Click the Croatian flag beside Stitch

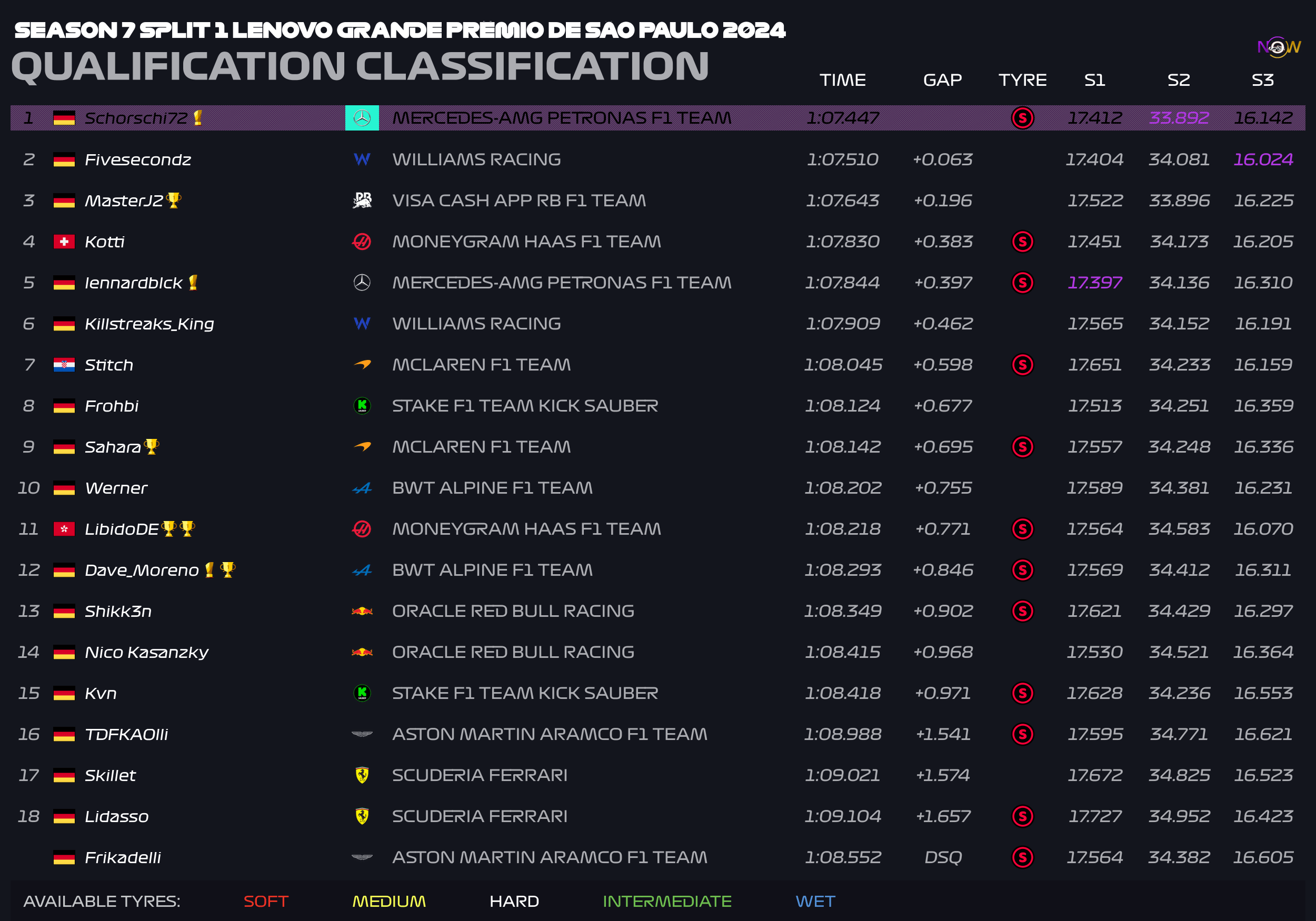tap(64, 365)
